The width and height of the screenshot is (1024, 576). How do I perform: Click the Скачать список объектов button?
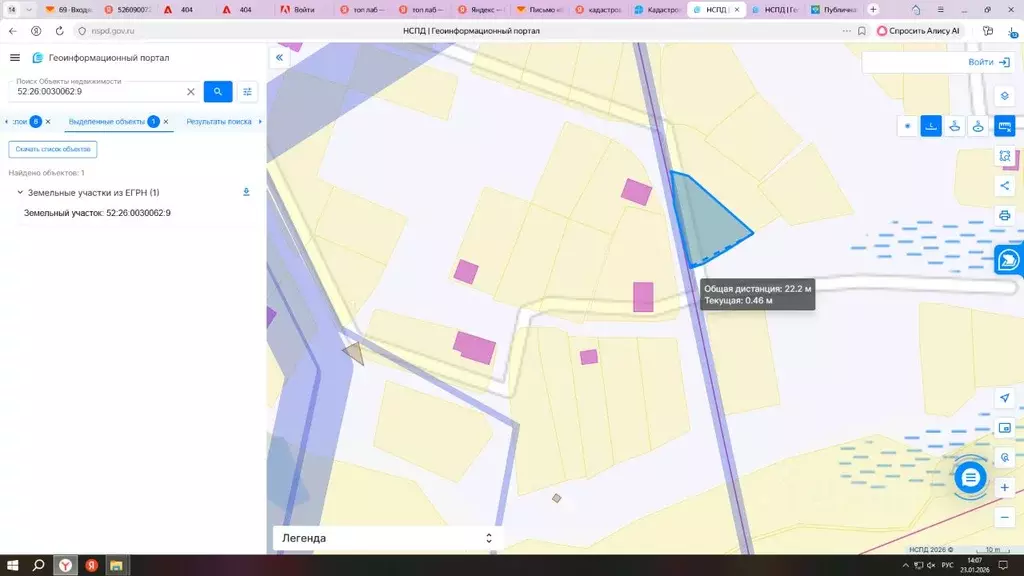pos(53,149)
